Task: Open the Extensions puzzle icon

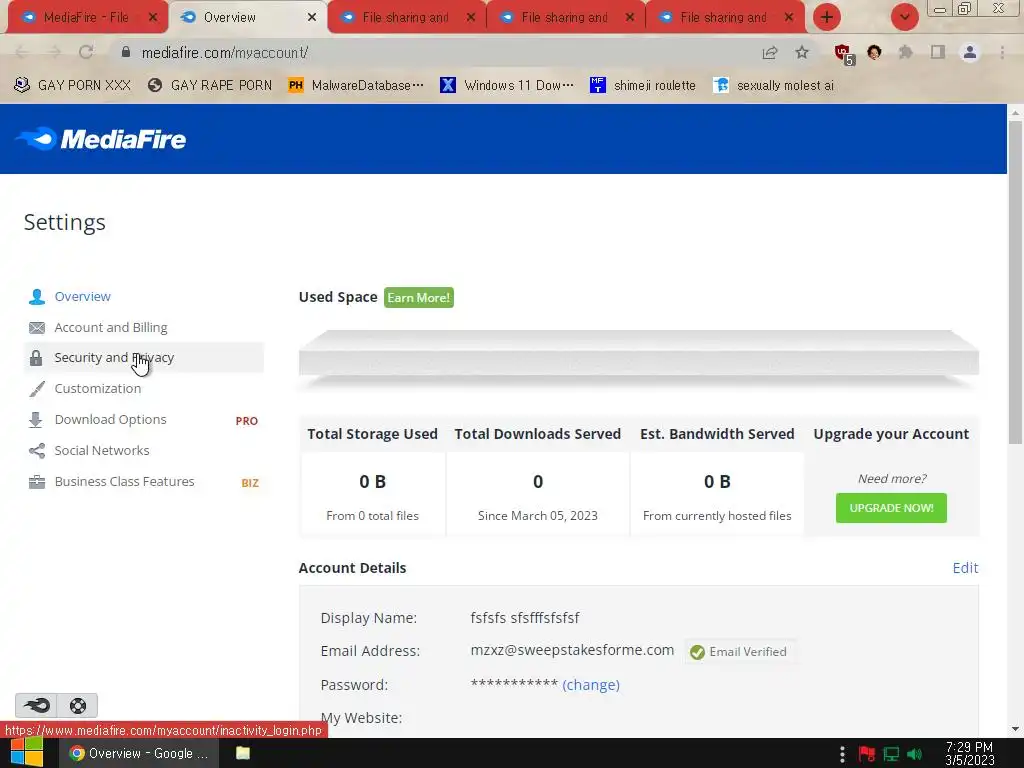Action: coord(906,52)
